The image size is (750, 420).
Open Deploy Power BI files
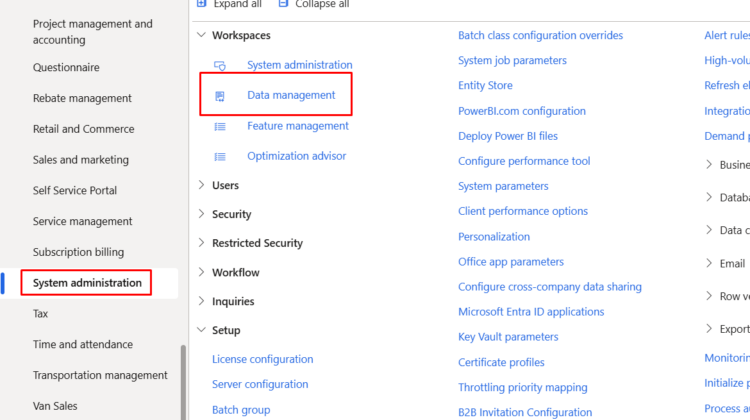(508, 136)
